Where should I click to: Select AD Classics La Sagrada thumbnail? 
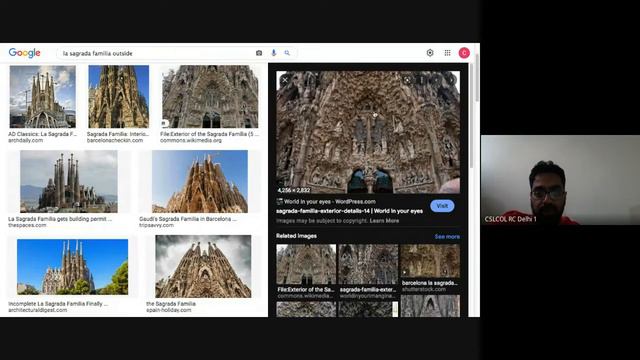(x=42, y=97)
